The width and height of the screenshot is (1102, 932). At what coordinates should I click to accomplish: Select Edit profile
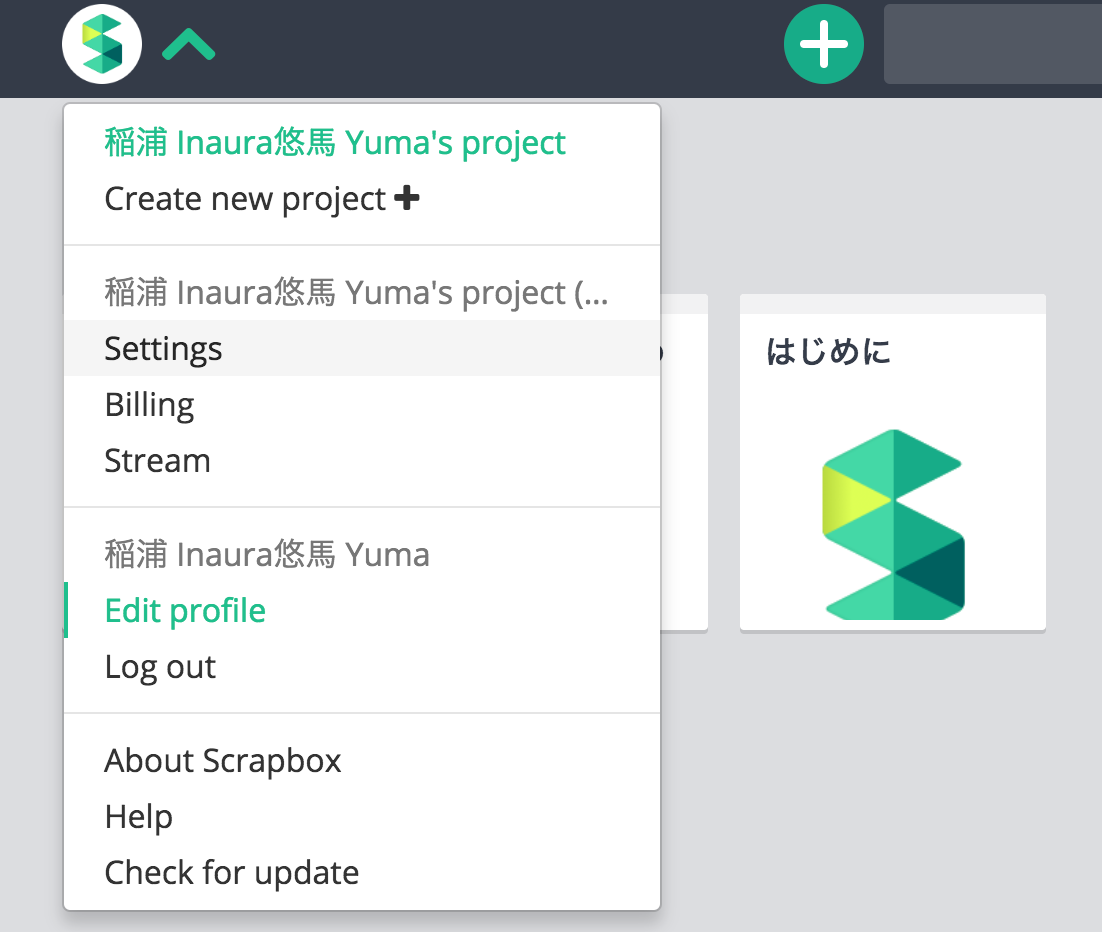[x=362, y=610]
